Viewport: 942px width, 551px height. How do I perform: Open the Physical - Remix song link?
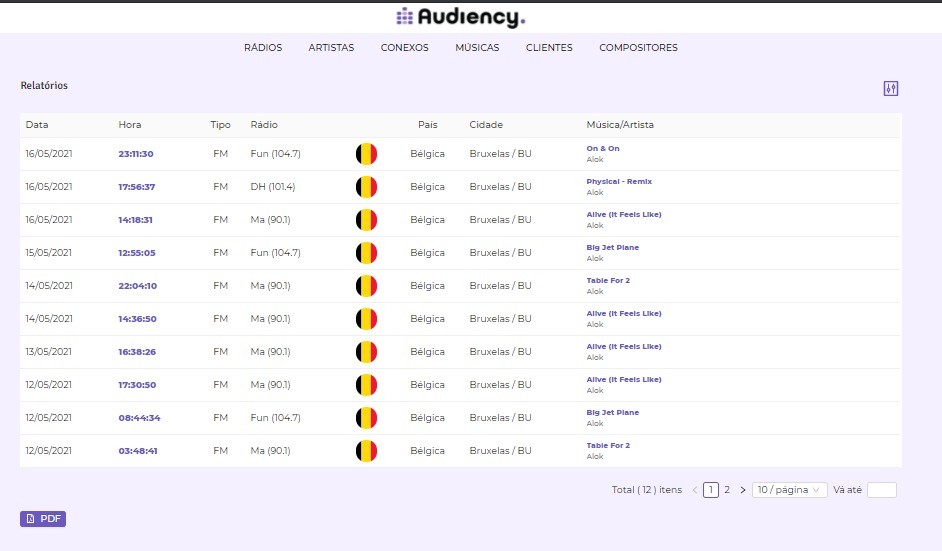(x=619, y=182)
